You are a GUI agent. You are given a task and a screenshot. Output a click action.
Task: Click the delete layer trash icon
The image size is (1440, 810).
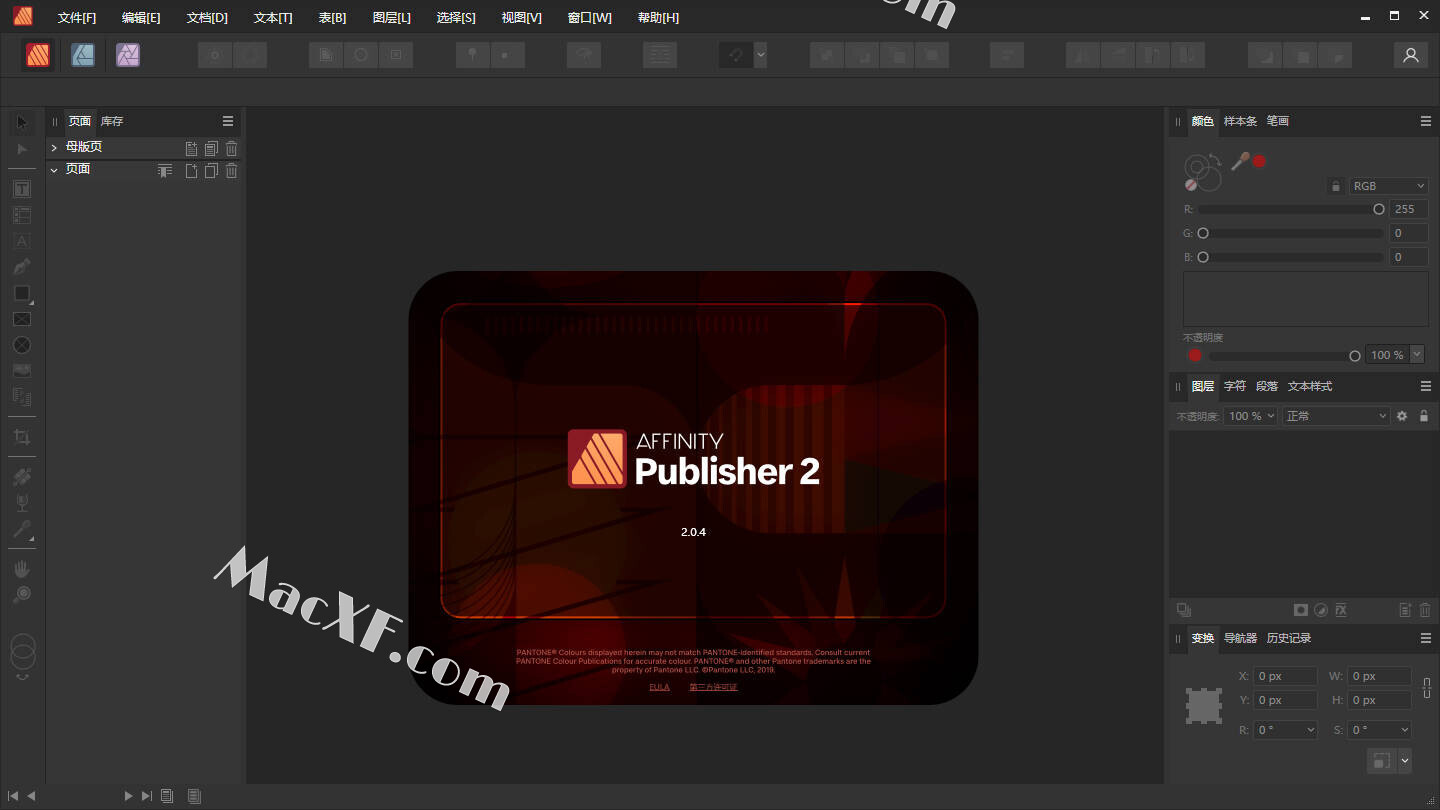(x=1425, y=610)
